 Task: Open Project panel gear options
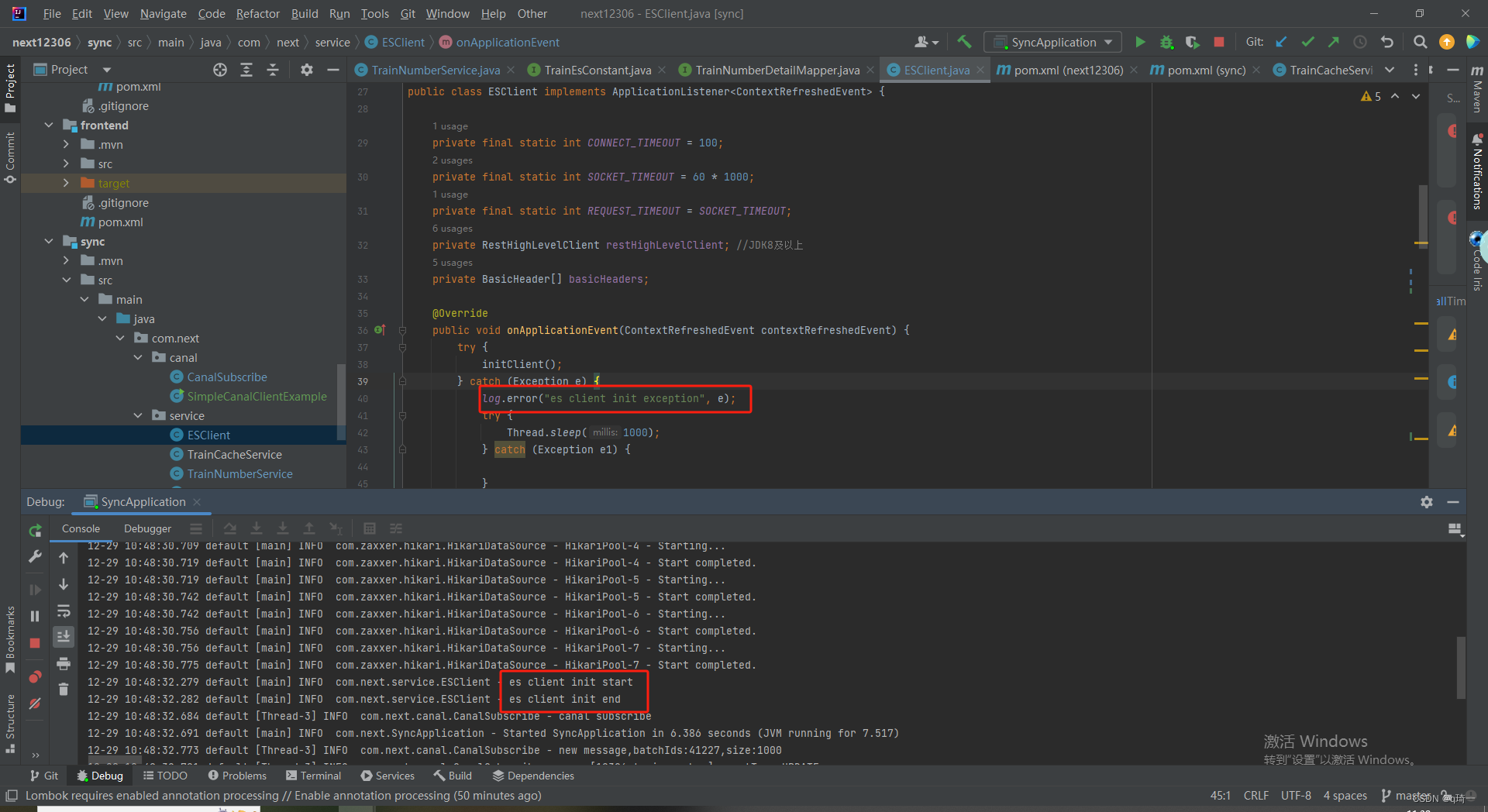(307, 70)
